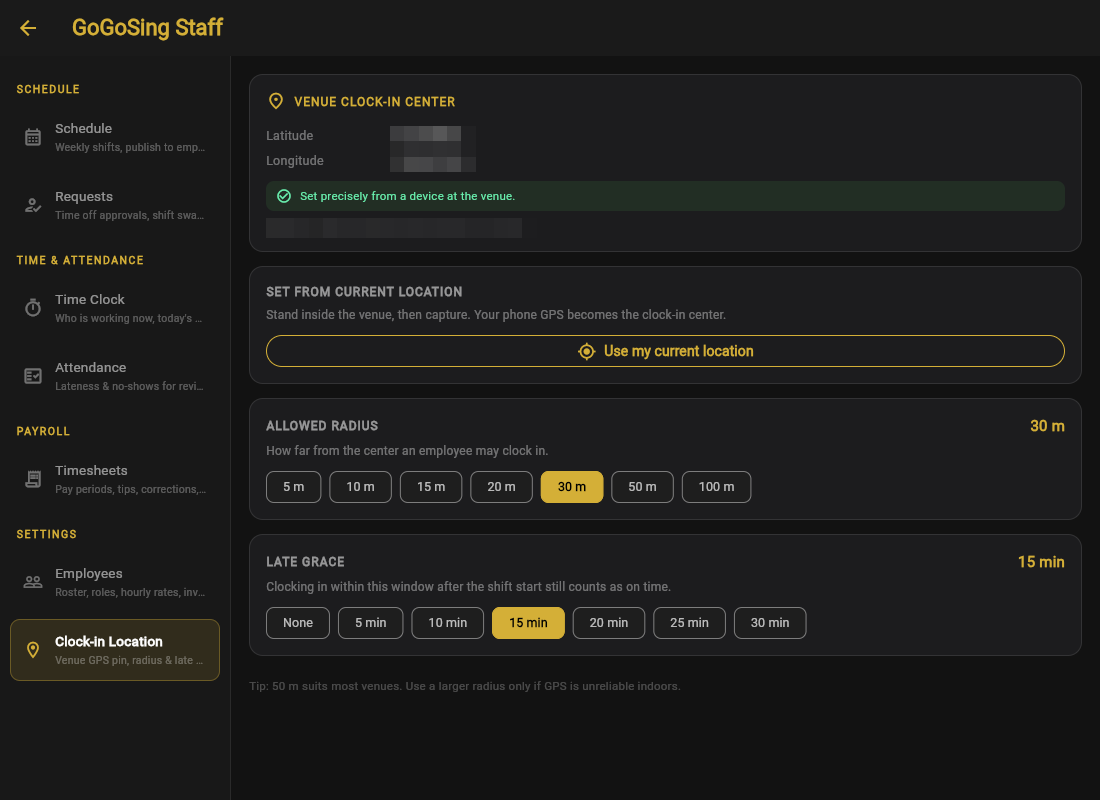Select 30 m allowed radius
Viewport: 1100px width, 800px height.
click(x=572, y=487)
